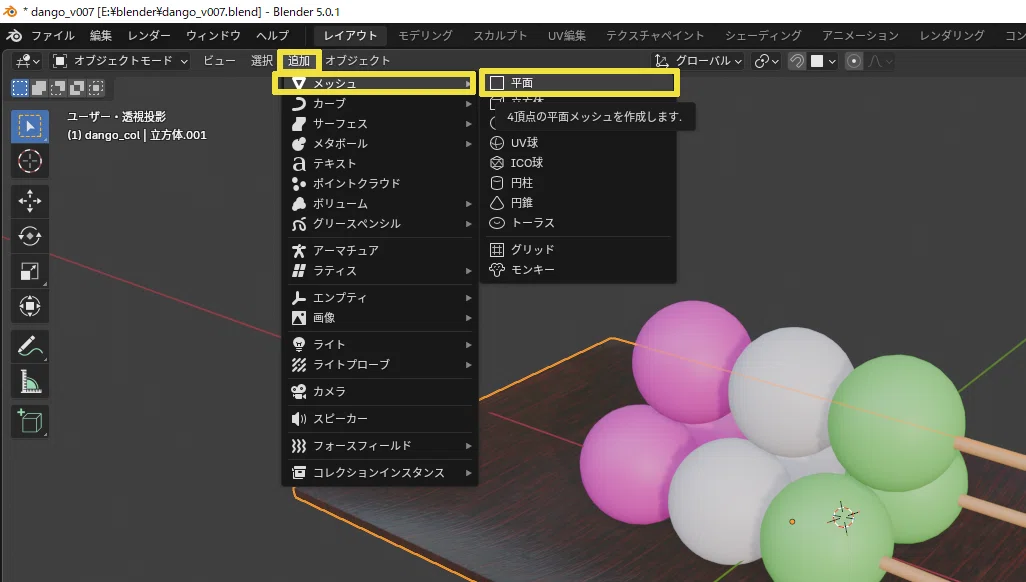
Task: Toggle snapping magnet in header
Action: click(x=796, y=61)
